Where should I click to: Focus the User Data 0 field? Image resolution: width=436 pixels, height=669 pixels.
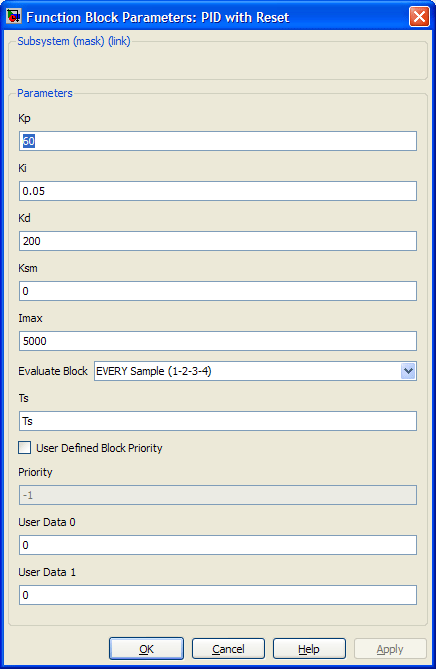[x=218, y=545]
